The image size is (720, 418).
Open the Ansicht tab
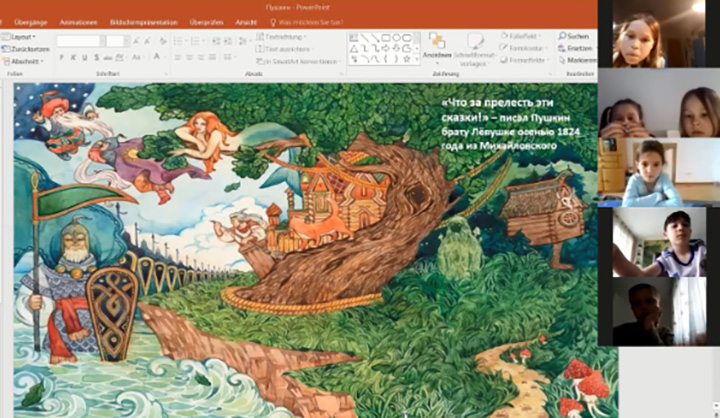pos(246,22)
